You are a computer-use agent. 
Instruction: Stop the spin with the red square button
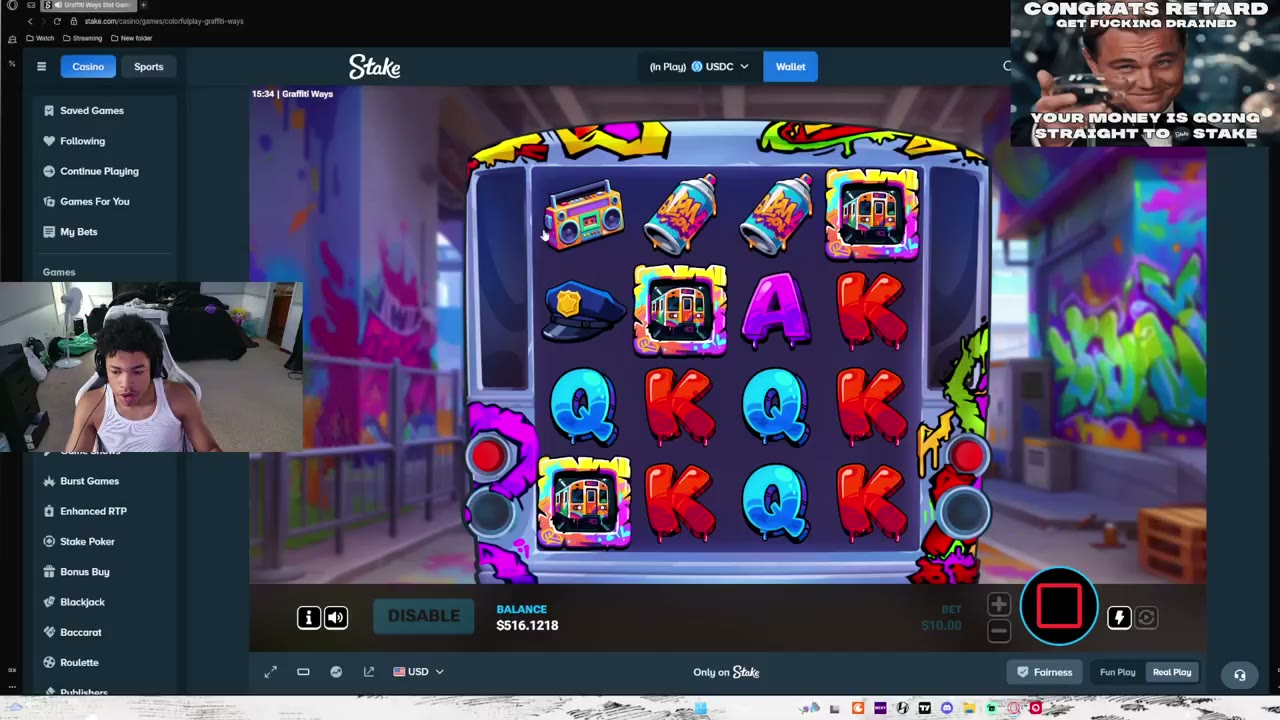pyautogui.click(x=1059, y=606)
